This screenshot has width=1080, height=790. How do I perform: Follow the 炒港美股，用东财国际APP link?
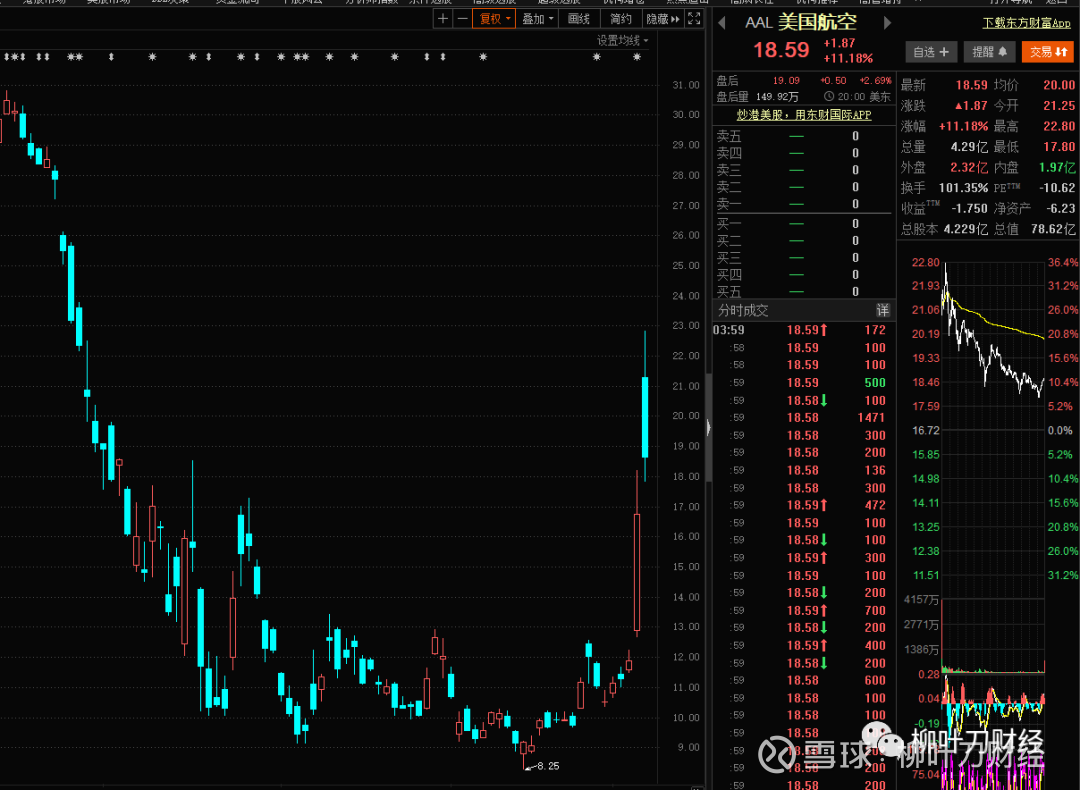coord(804,115)
